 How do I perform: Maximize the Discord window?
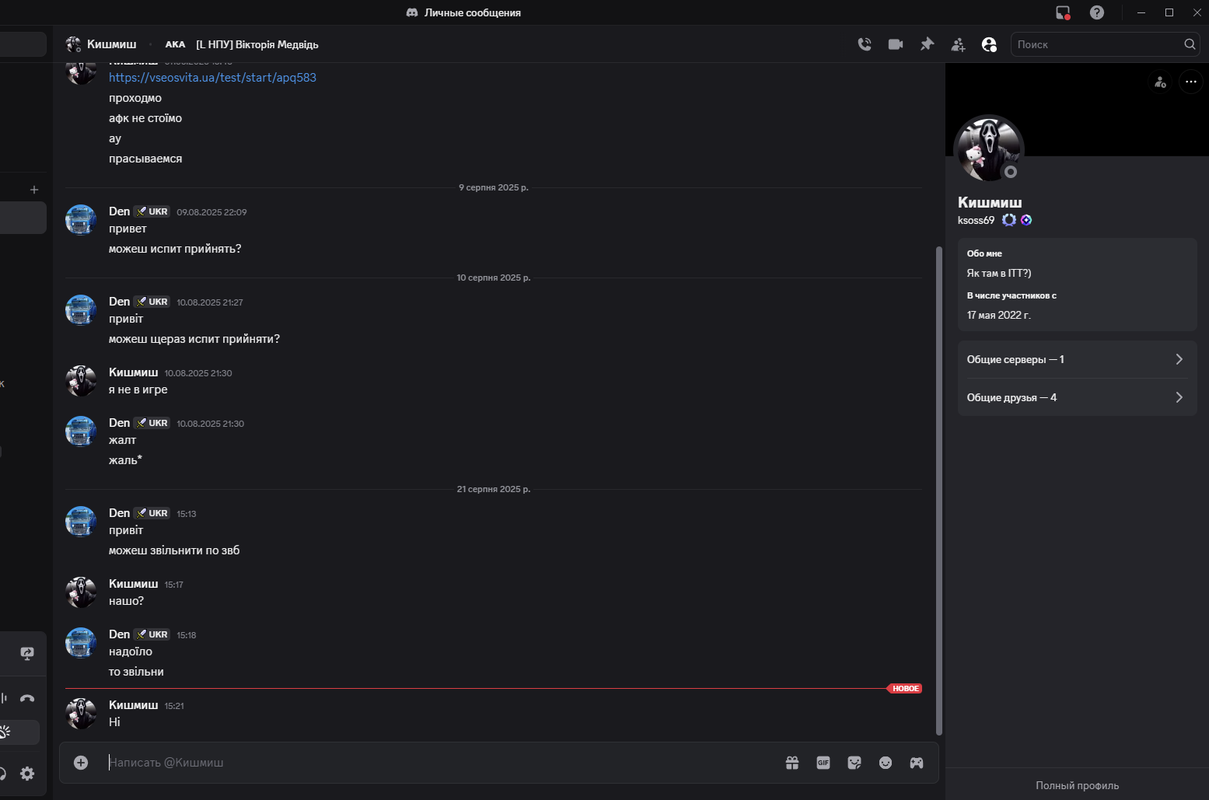click(x=1169, y=12)
